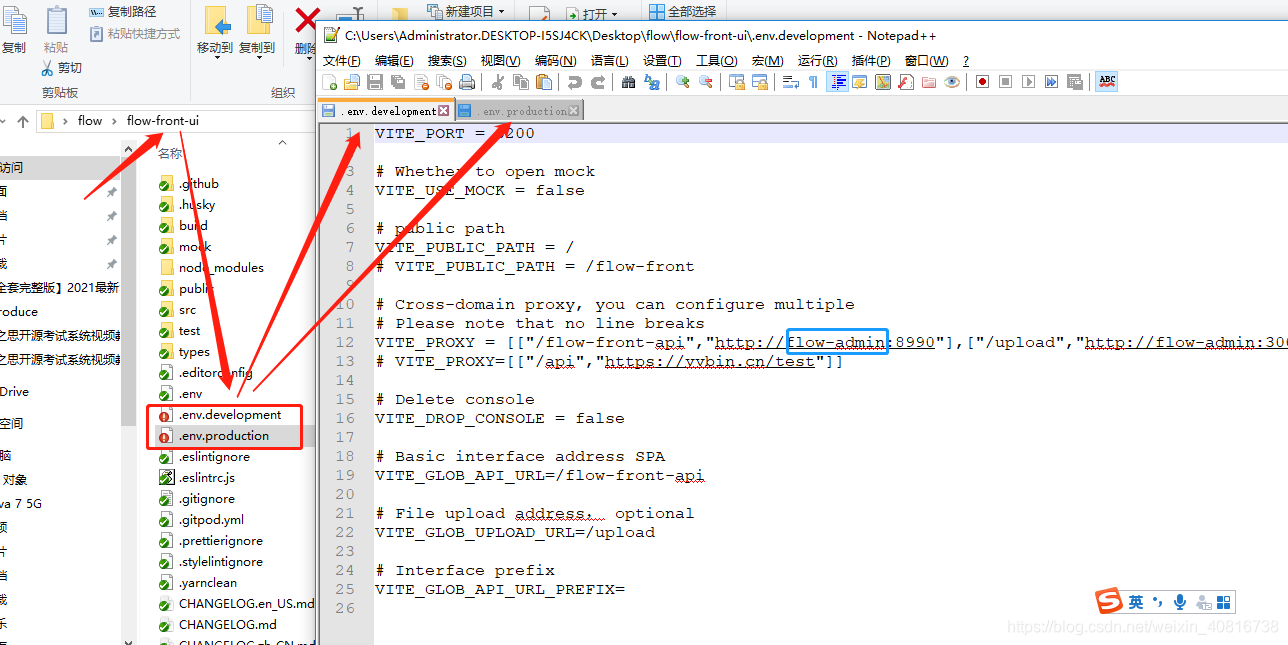1288x645 pixels.
Task: Open the User Defined Language icon
Action: [858, 82]
